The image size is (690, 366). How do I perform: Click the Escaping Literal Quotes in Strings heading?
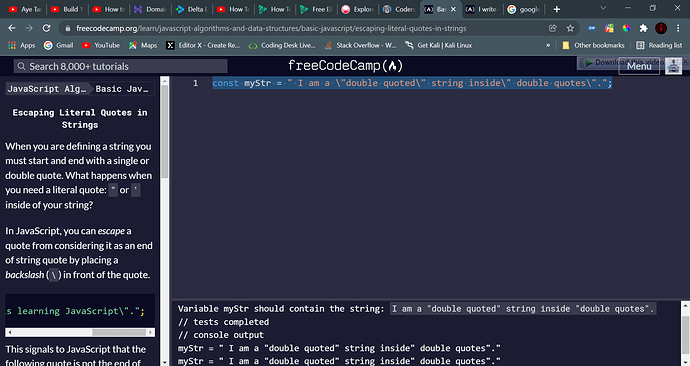click(x=80, y=119)
